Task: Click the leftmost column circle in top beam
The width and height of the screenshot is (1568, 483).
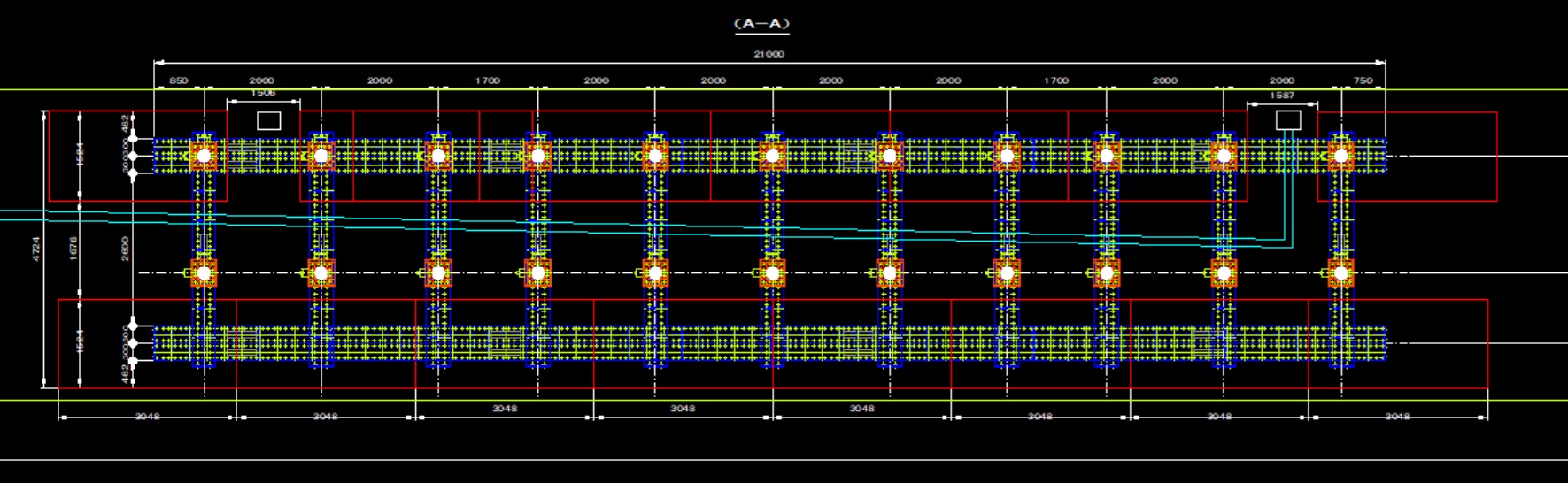Action: point(204,157)
